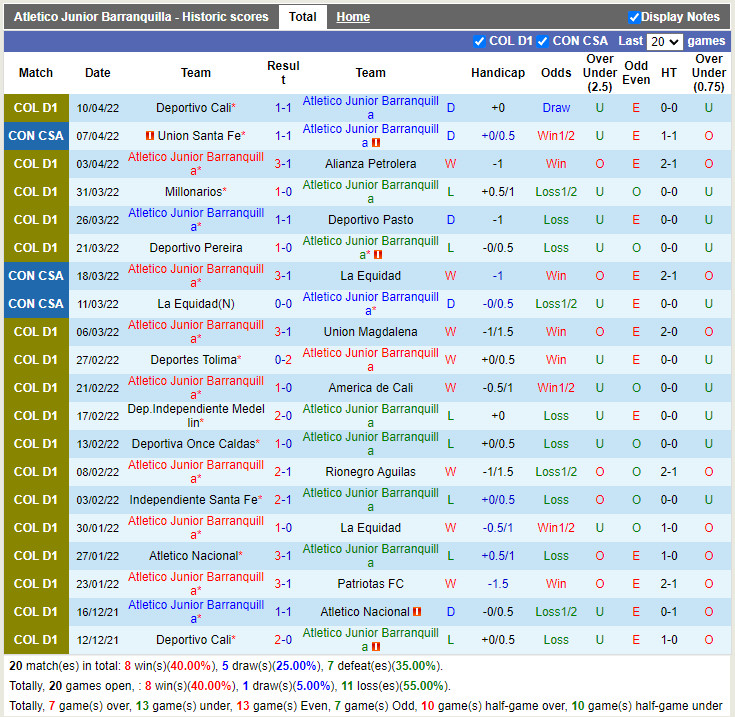This screenshot has width=735, height=717.
Task: Switch to the Home tab
Action: pos(352,17)
